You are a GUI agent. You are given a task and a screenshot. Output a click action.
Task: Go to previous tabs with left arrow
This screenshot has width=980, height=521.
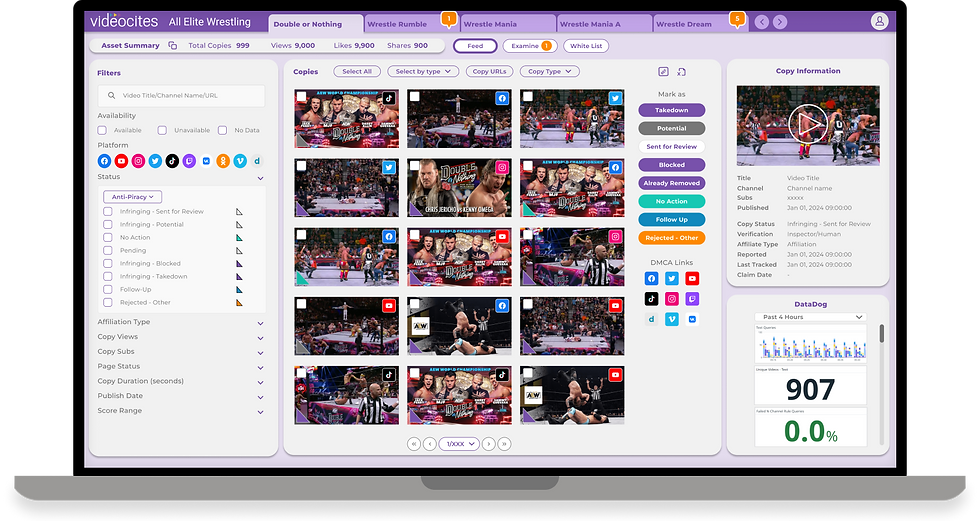761,22
